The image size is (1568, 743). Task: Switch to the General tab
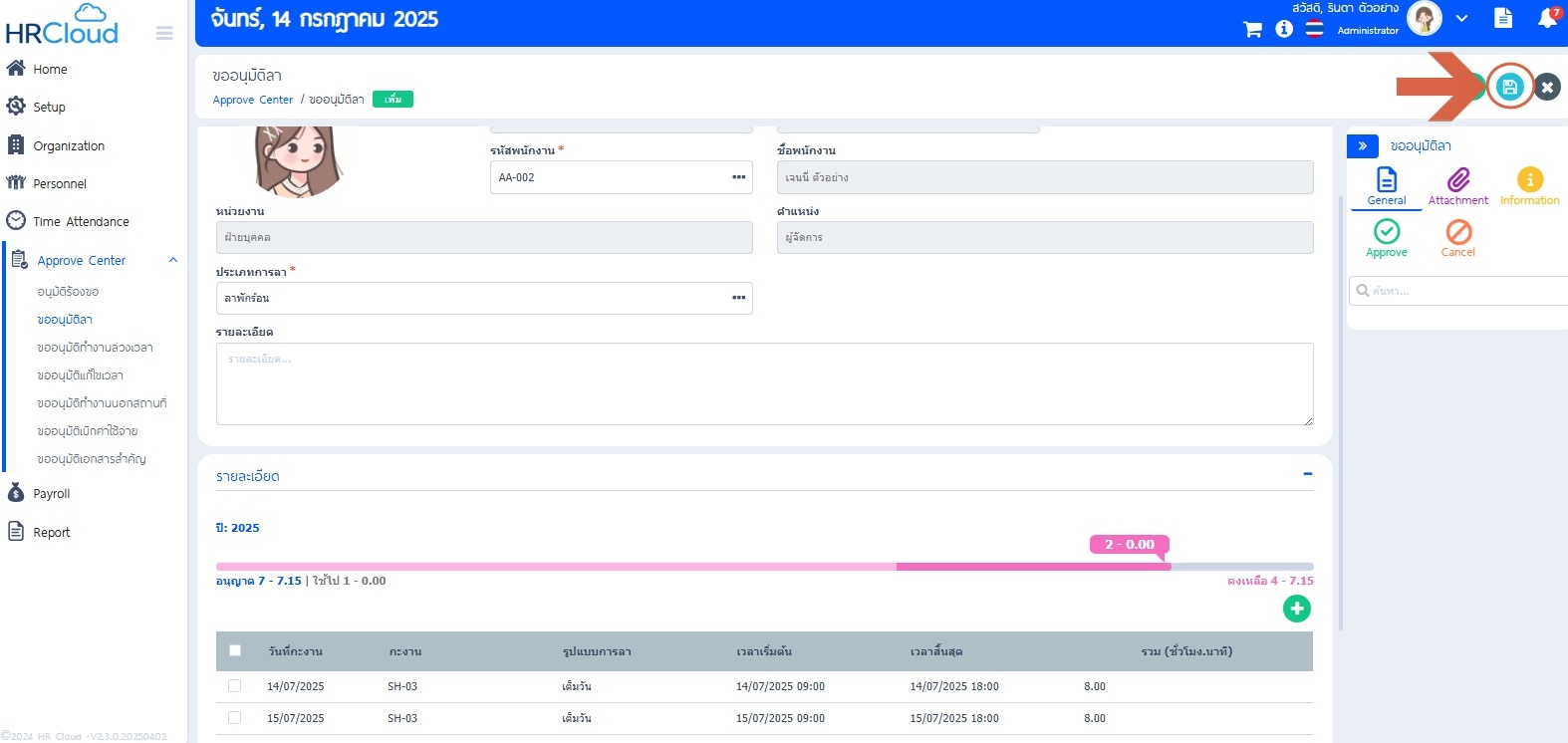coord(1386,185)
